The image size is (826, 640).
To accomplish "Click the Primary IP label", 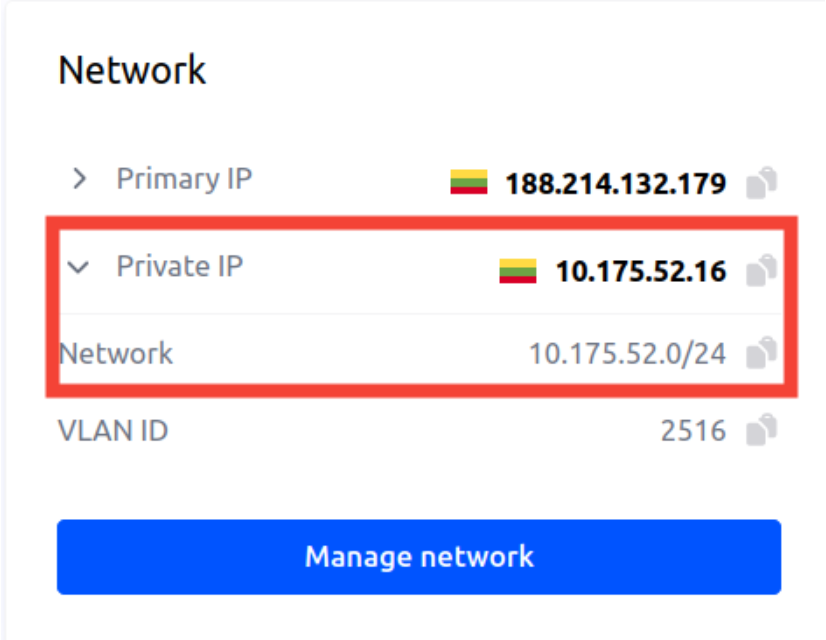I will click(184, 179).
